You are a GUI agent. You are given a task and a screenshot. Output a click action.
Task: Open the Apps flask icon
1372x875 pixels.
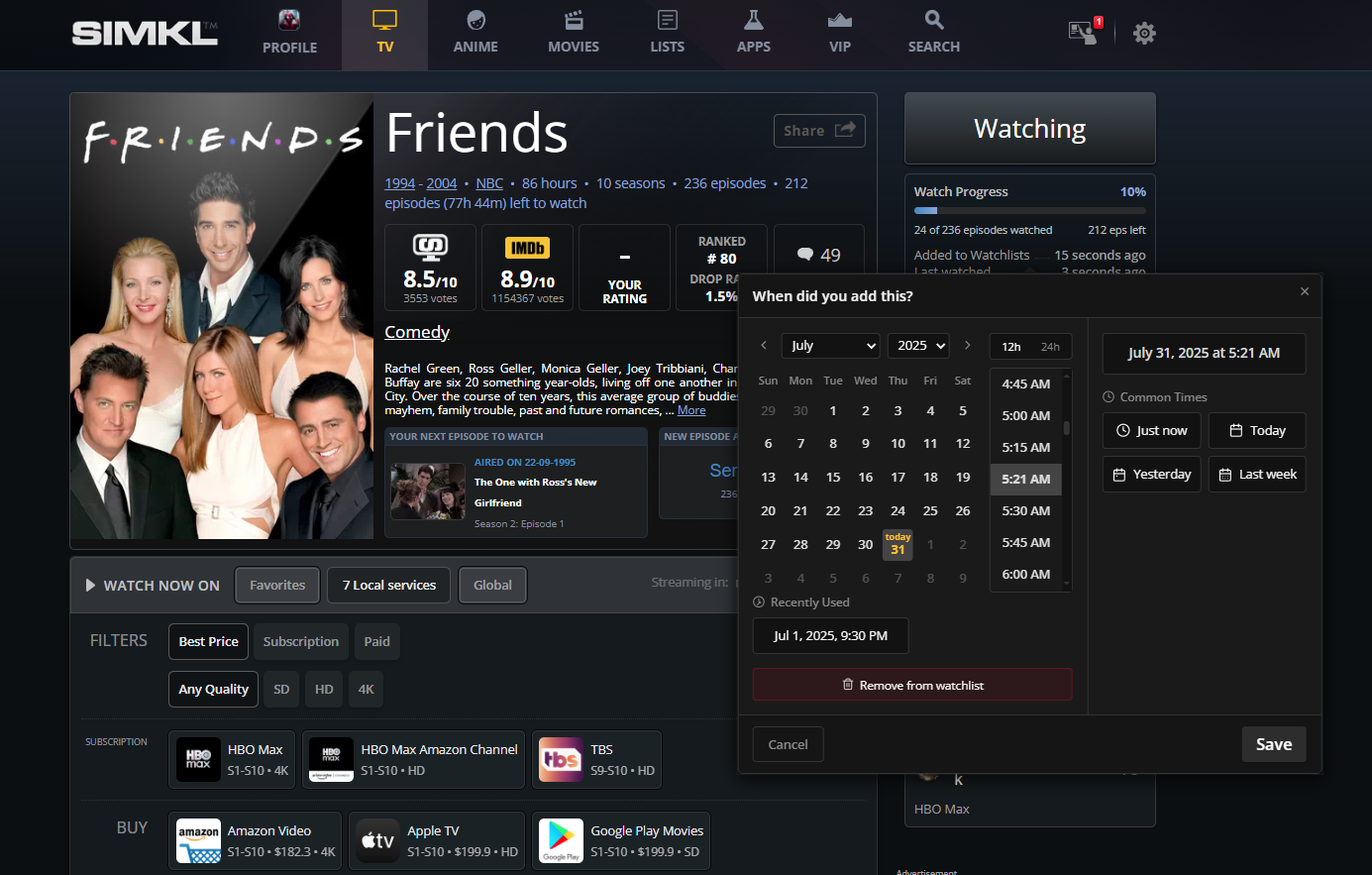click(x=753, y=20)
